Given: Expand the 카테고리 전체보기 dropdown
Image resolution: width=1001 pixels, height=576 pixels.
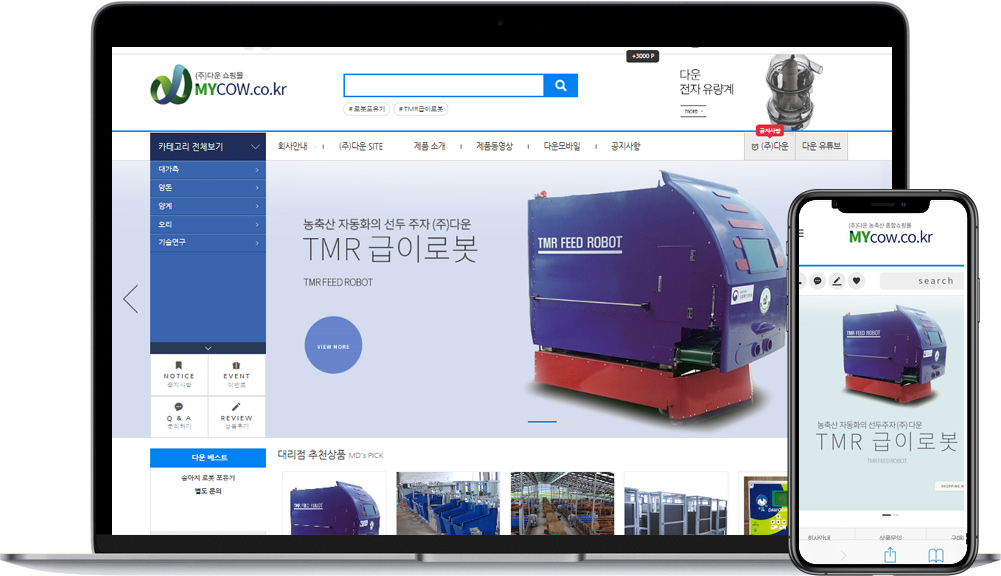Looking at the screenshot, I should [x=208, y=147].
